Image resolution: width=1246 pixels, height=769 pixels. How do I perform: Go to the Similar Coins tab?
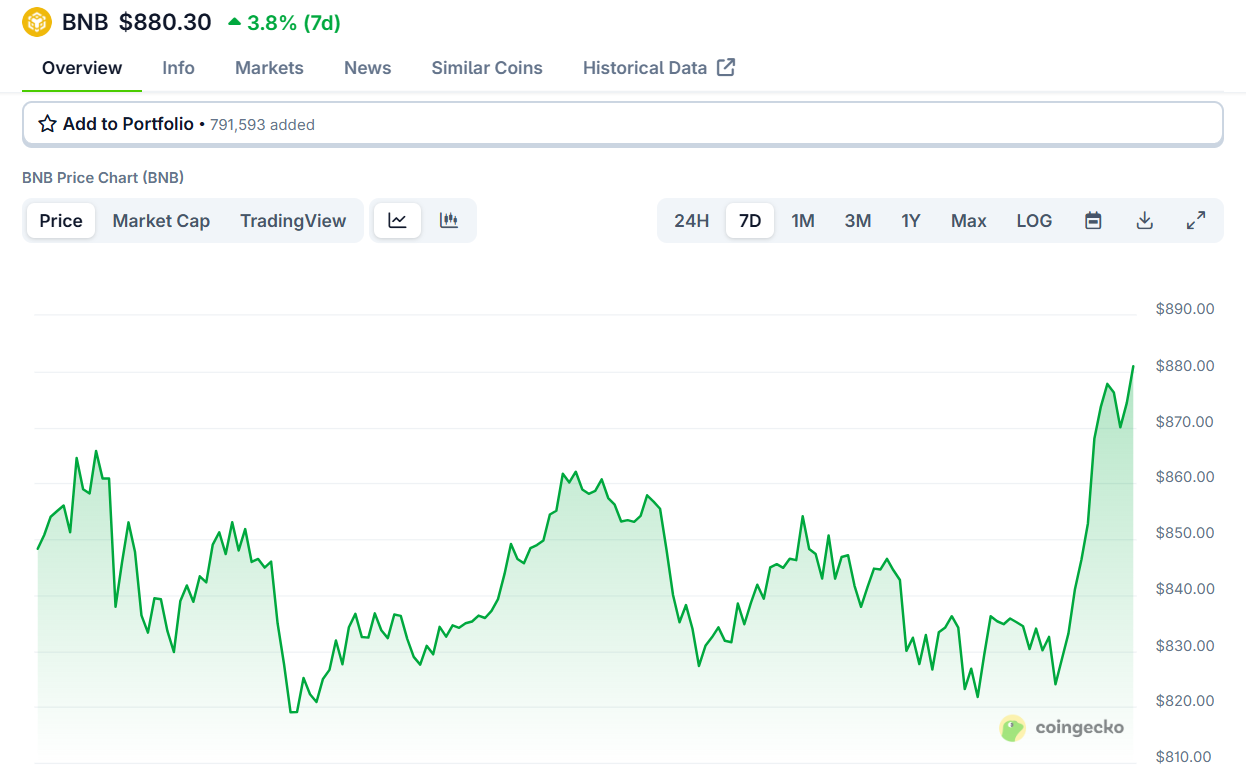click(x=487, y=68)
